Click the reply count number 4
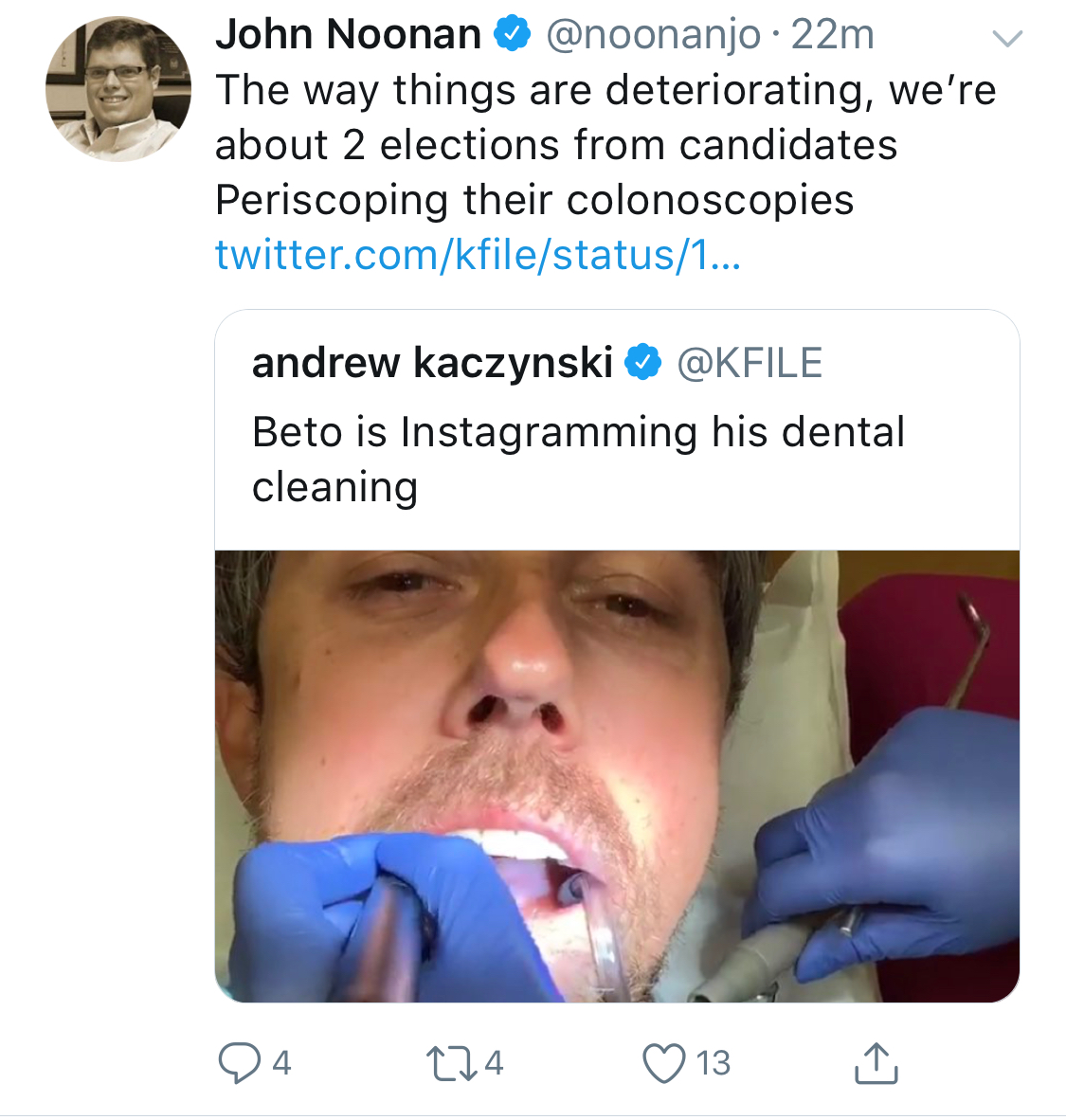The width and height of the screenshot is (1066, 1120). (x=281, y=1063)
